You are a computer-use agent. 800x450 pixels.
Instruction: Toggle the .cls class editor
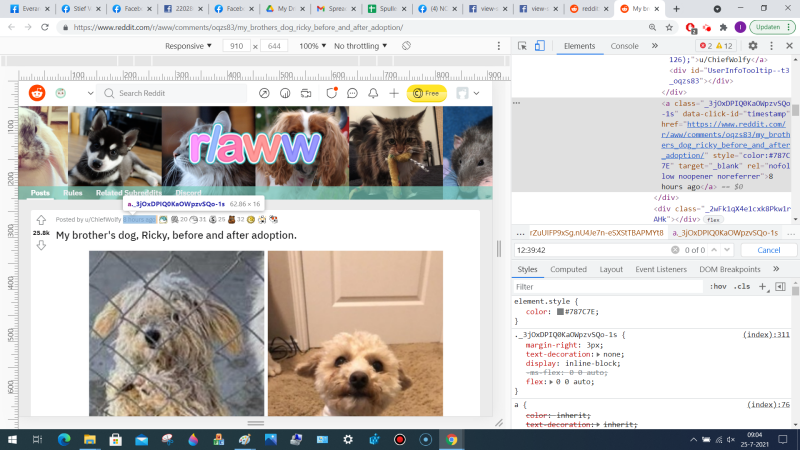coord(742,287)
